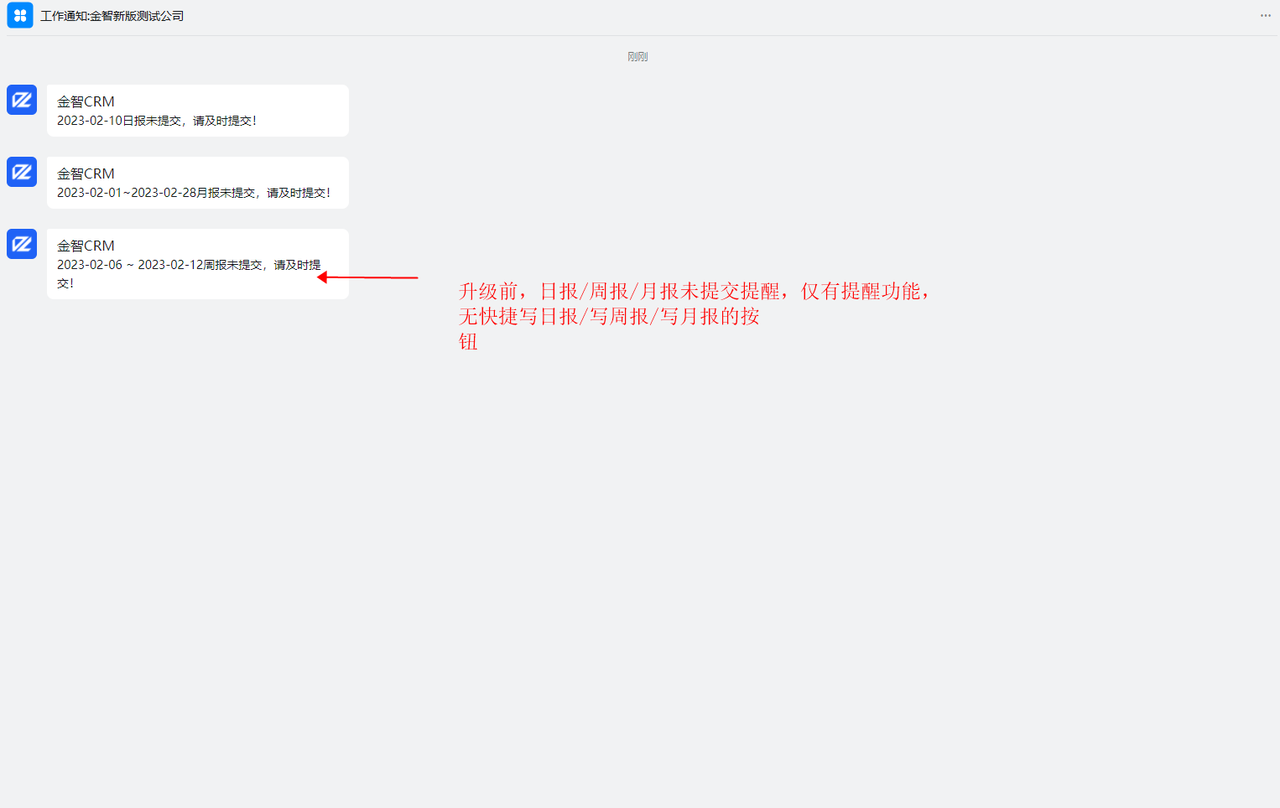Screen dimensions: 1280x808
Task: Click the title 工作通知:金智新版测试公司
Action: click(x=112, y=17)
